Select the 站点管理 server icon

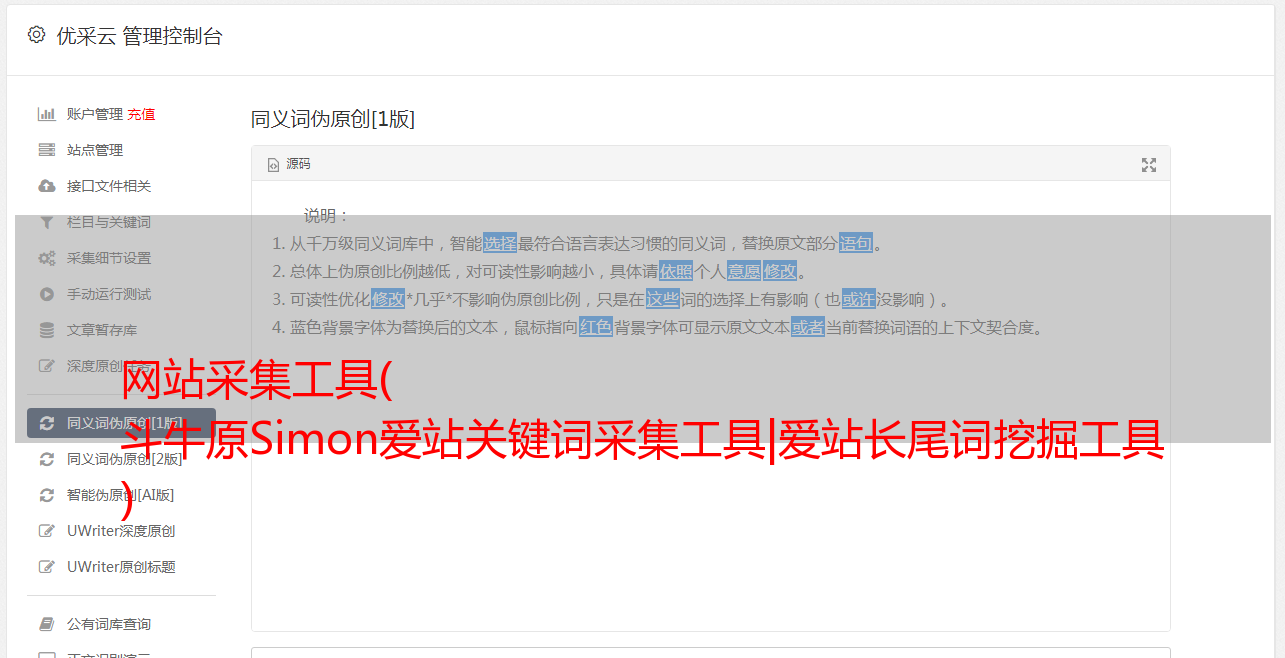(x=46, y=150)
